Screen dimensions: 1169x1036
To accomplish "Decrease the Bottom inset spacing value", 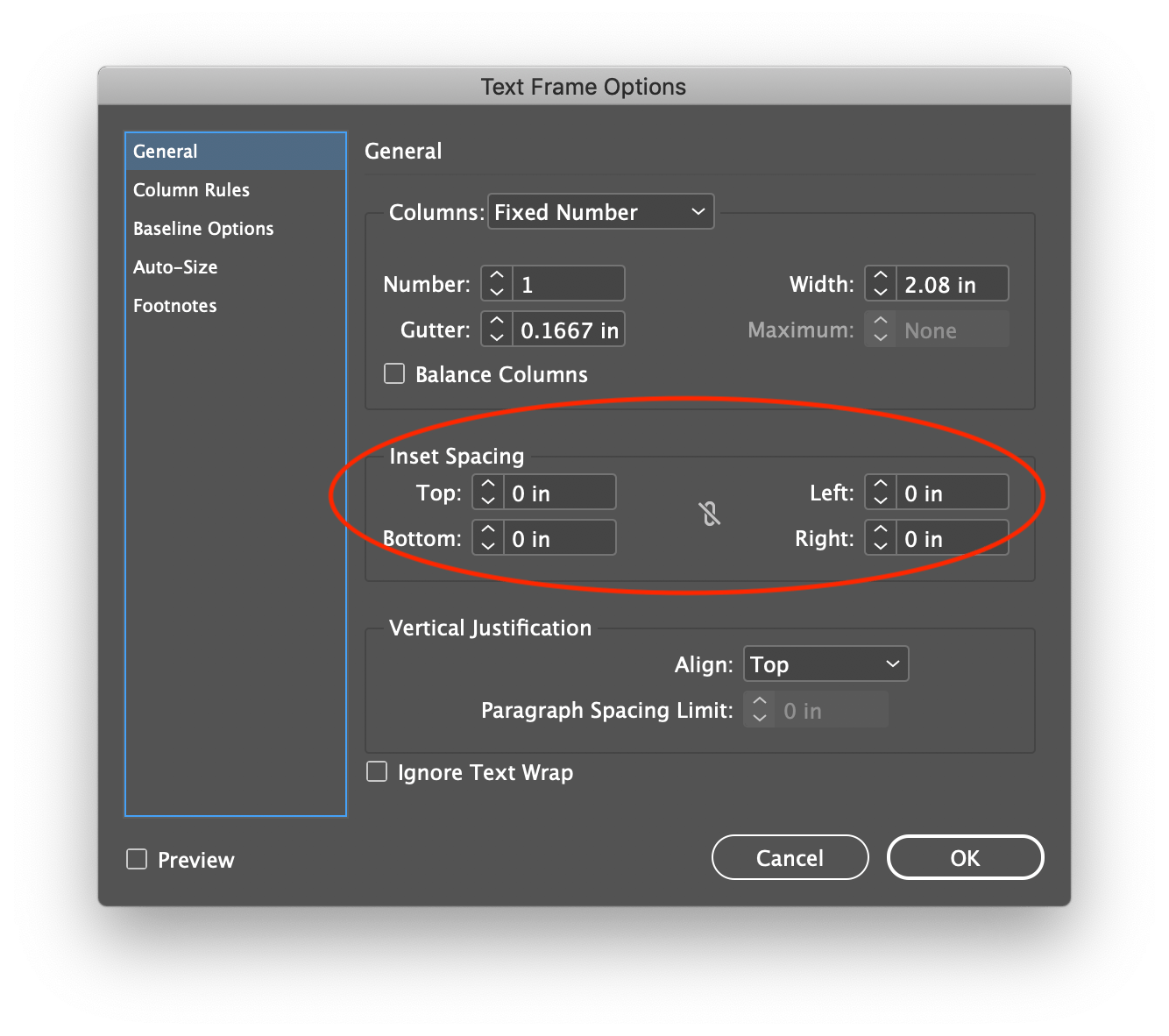I will pyautogui.click(x=486, y=544).
